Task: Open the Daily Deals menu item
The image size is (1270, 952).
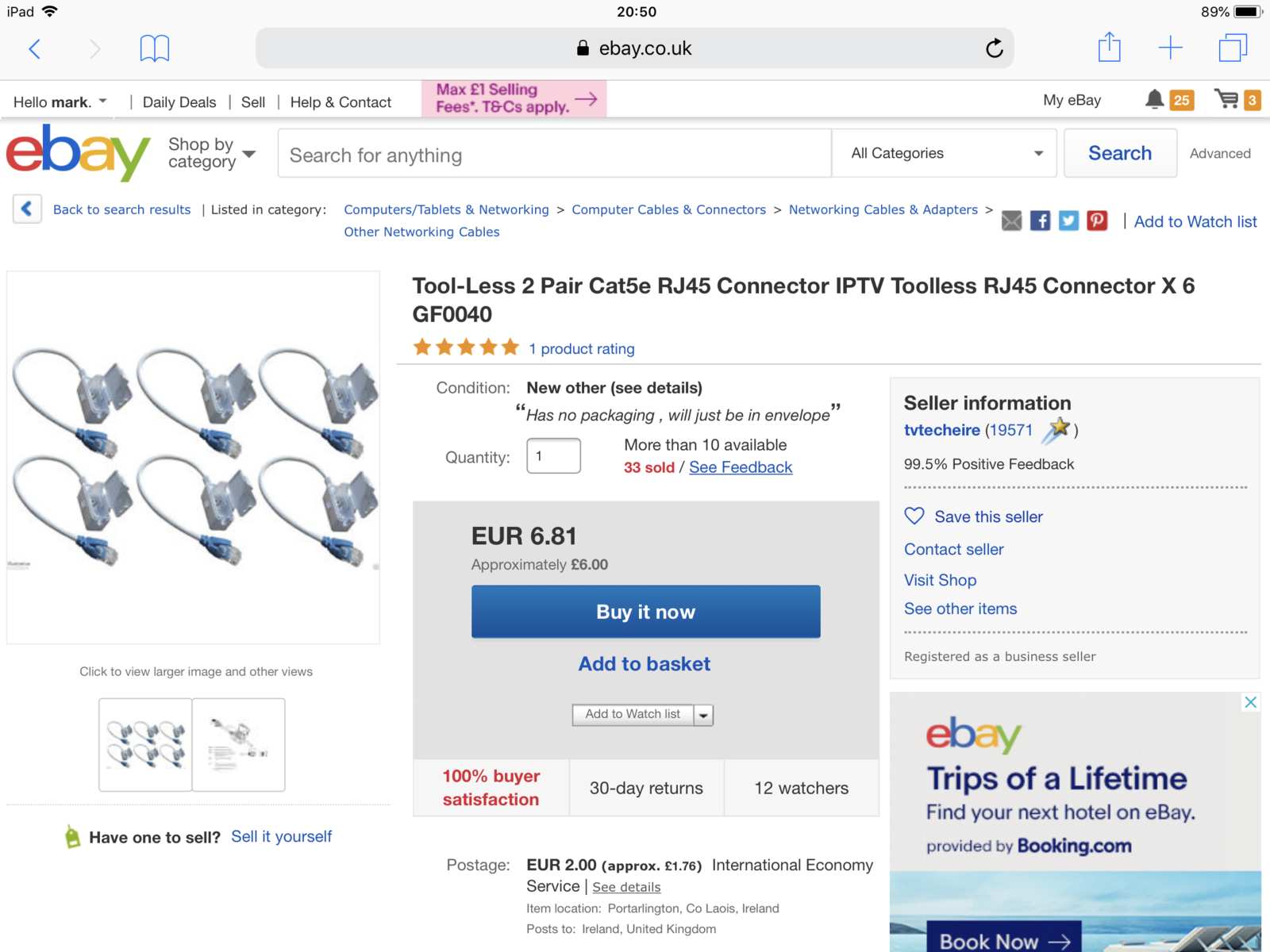Action: (179, 102)
